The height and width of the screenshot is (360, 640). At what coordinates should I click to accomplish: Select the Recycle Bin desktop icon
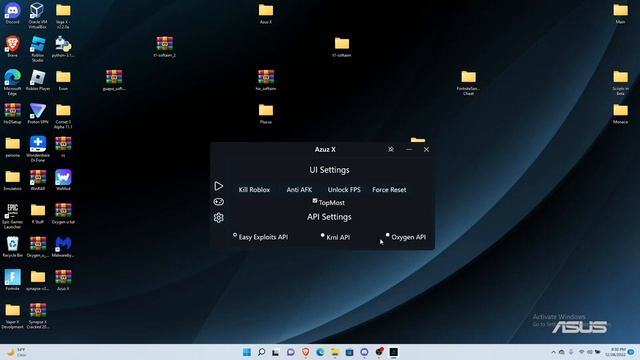(x=12, y=247)
